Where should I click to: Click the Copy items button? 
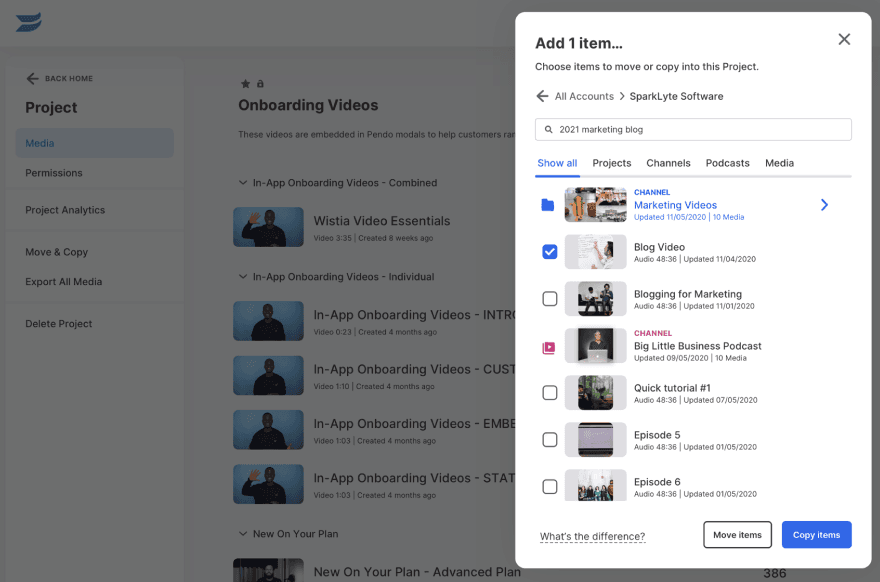click(x=816, y=535)
